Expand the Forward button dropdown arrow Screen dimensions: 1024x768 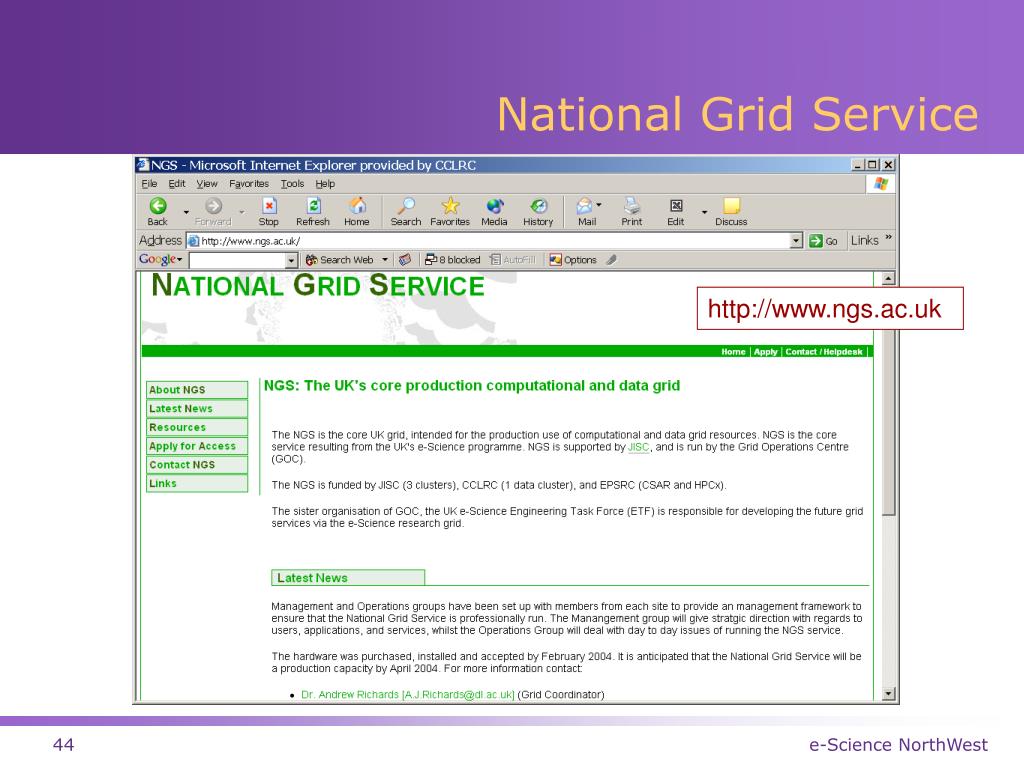[x=242, y=212]
